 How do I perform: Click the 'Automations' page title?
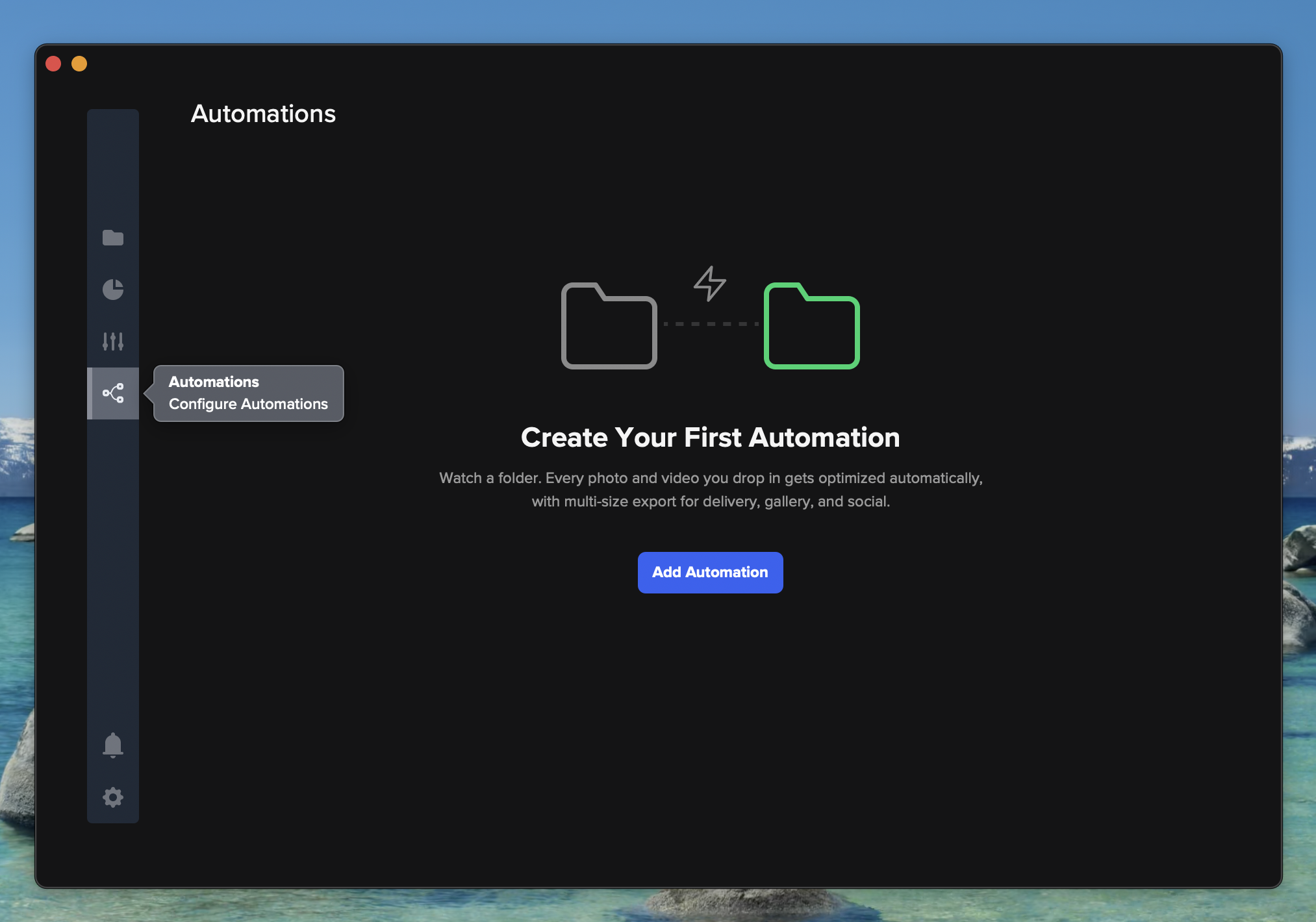[263, 114]
